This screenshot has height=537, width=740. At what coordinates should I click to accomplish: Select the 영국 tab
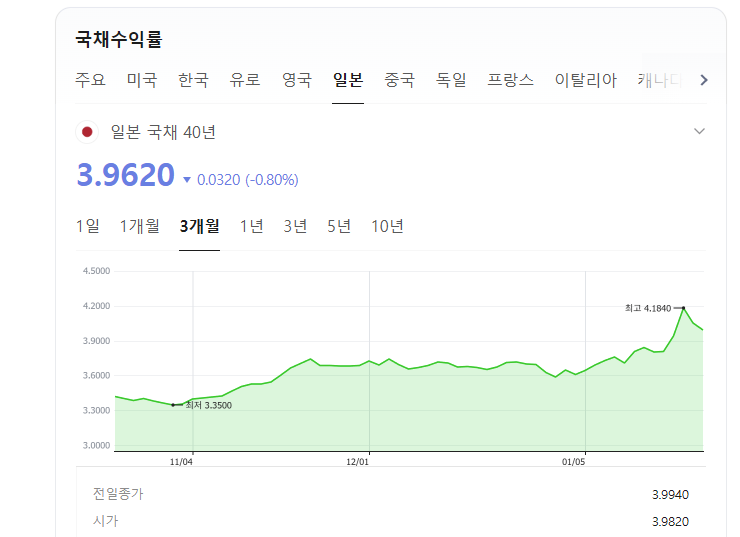[x=297, y=80]
